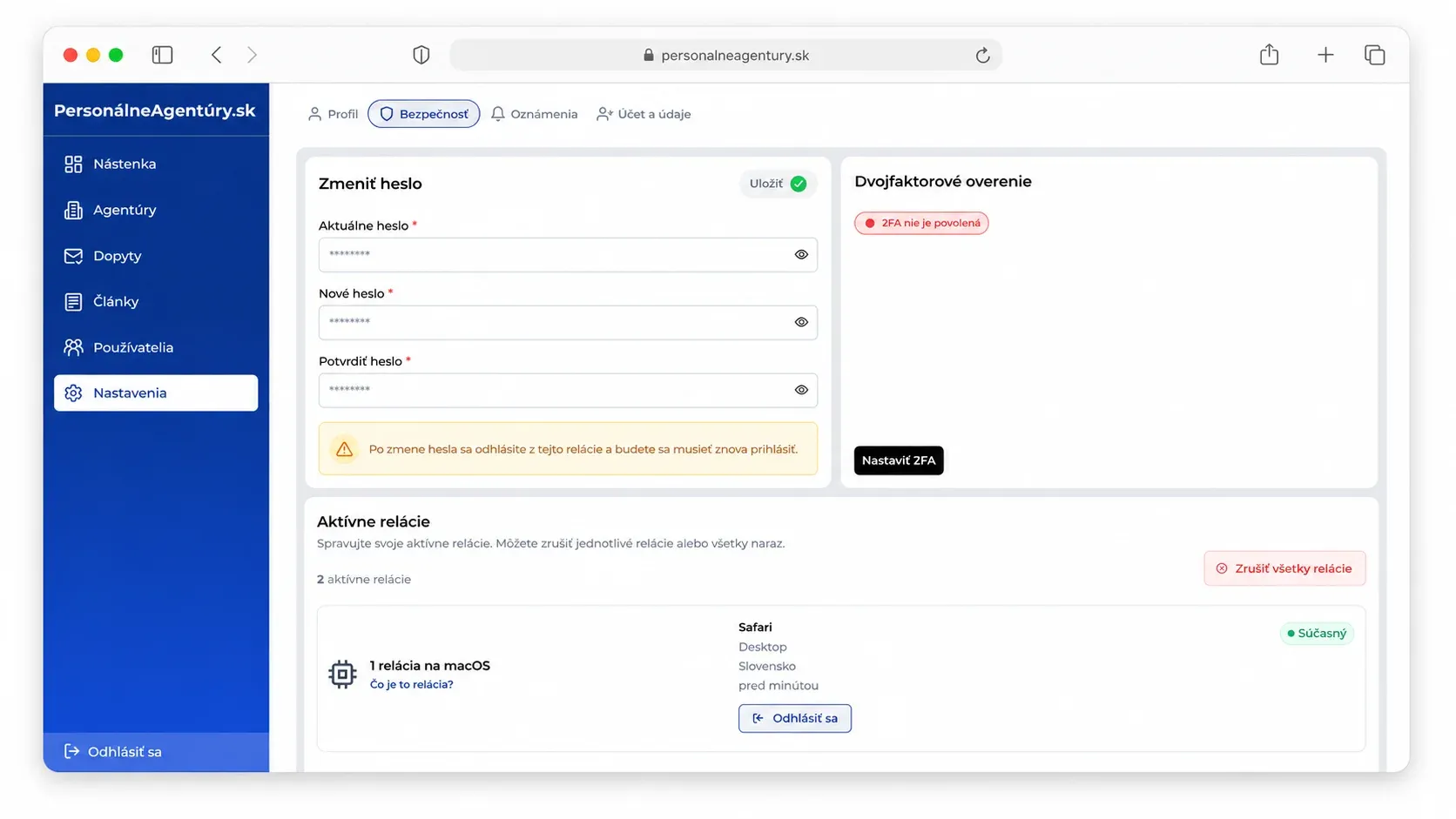This screenshot has height=819, width=1456.
Task: Open Dopyty in the sidebar
Action: tap(156, 256)
